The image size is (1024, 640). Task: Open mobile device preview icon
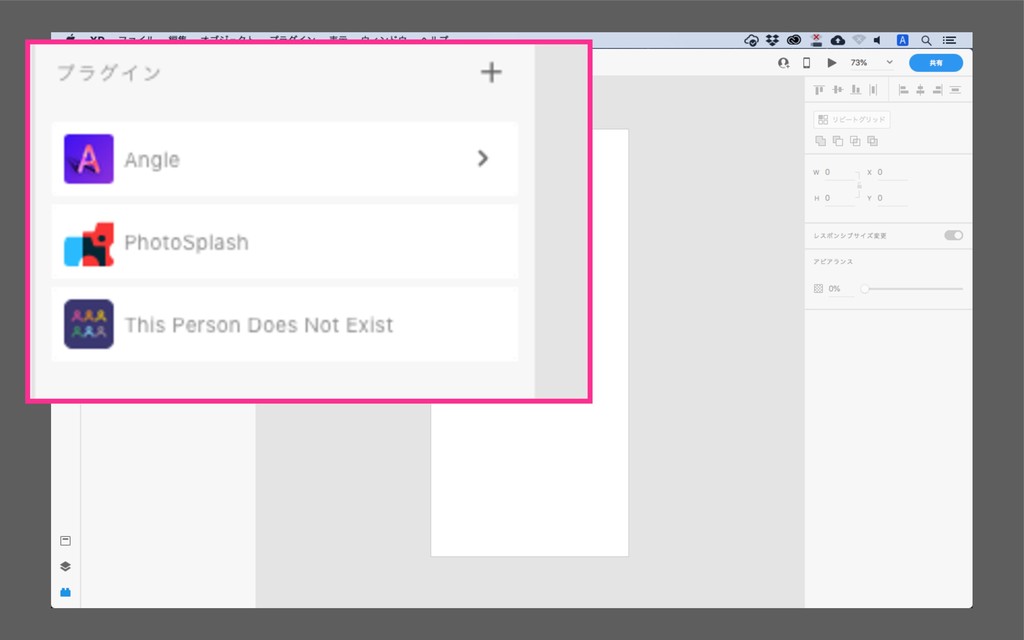click(807, 63)
